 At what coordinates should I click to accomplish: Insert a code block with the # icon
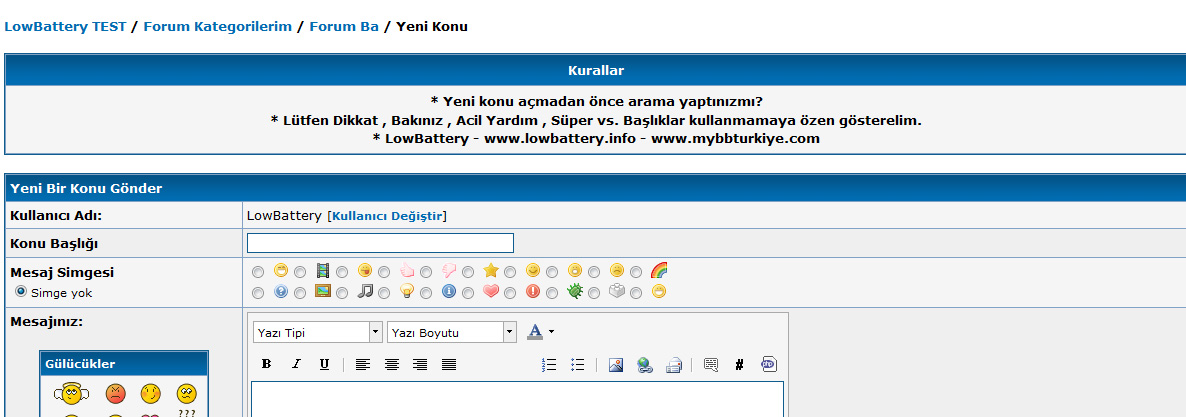click(740, 365)
